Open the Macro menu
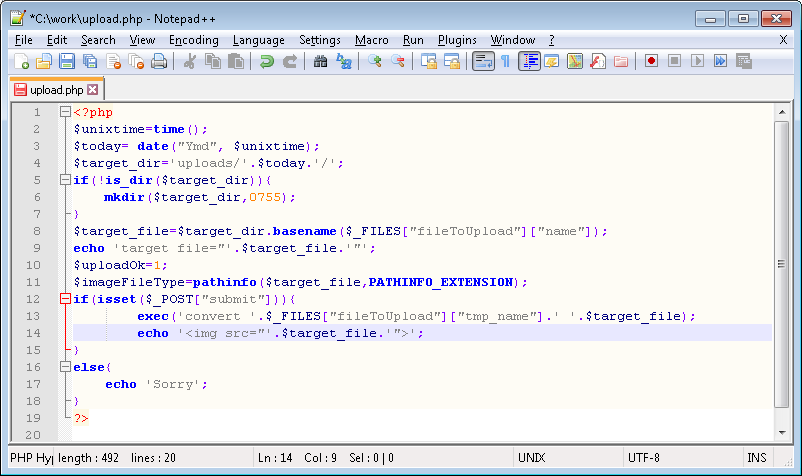This screenshot has height=476, width=802. click(x=372, y=40)
